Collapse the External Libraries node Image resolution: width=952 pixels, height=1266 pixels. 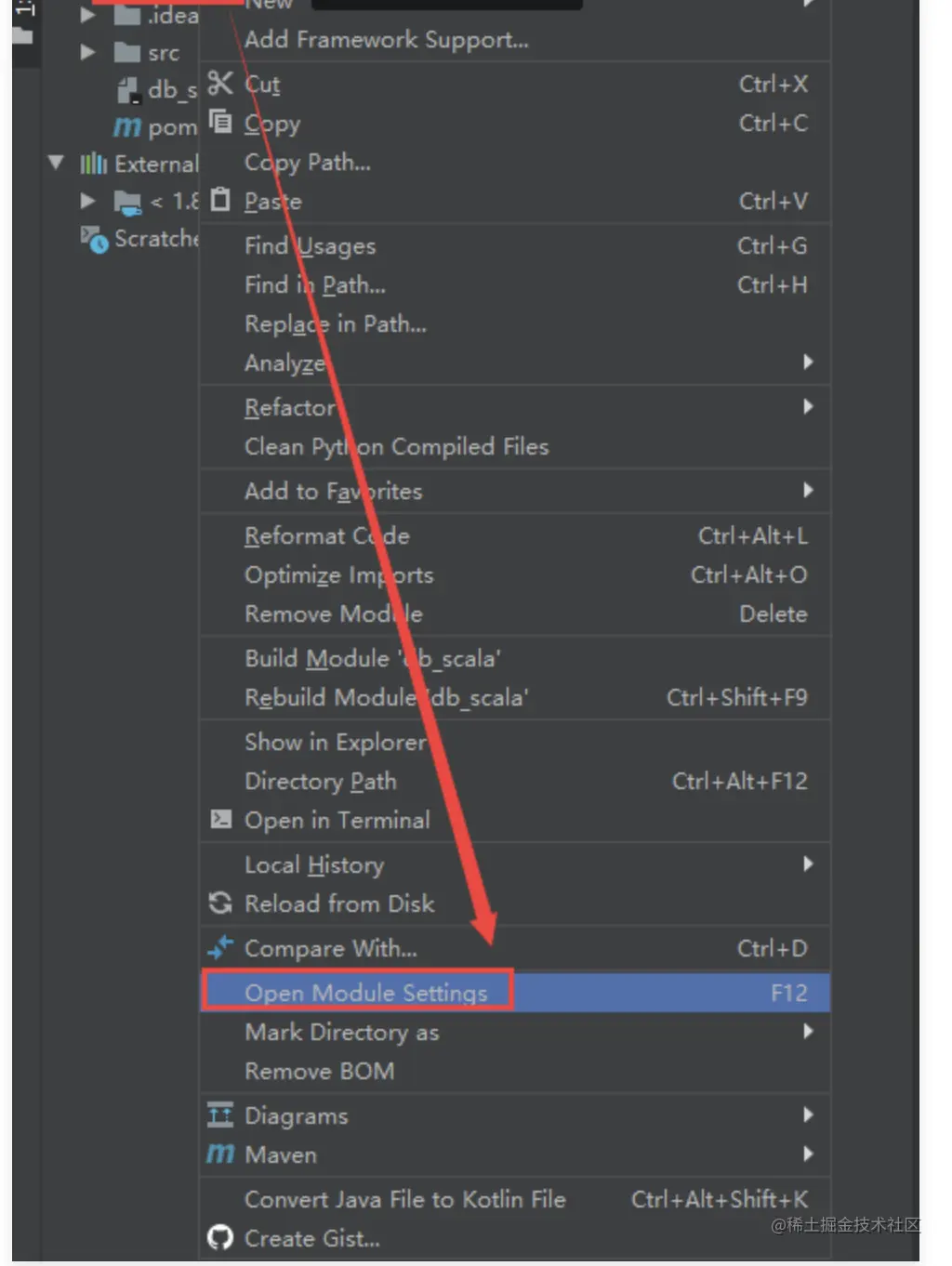pyautogui.click(x=56, y=163)
